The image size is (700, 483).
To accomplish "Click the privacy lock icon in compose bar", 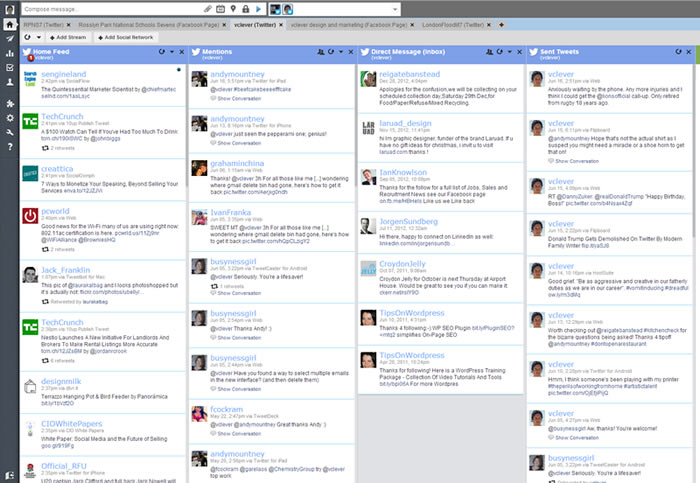I will [246, 8].
